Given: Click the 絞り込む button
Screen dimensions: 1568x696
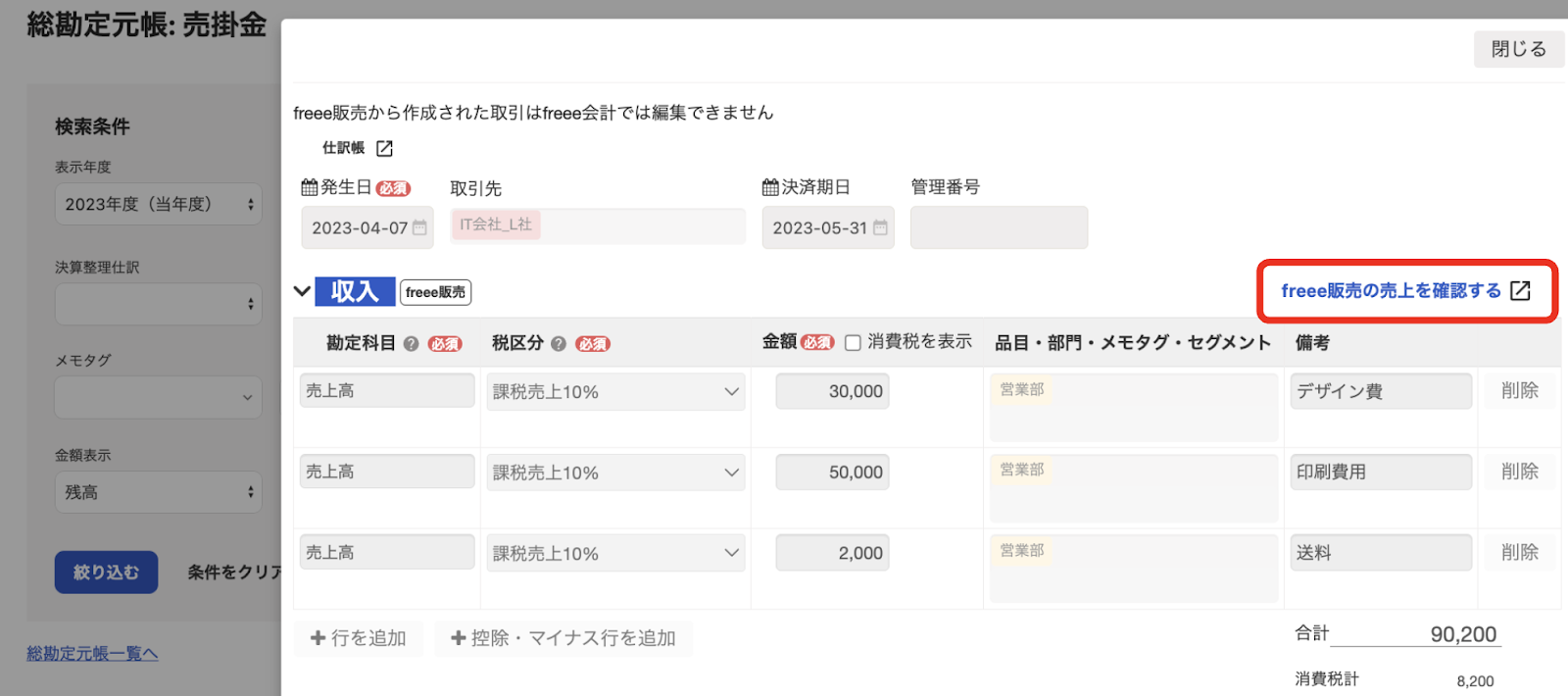Looking at the screenshot, I should [106, 572].
